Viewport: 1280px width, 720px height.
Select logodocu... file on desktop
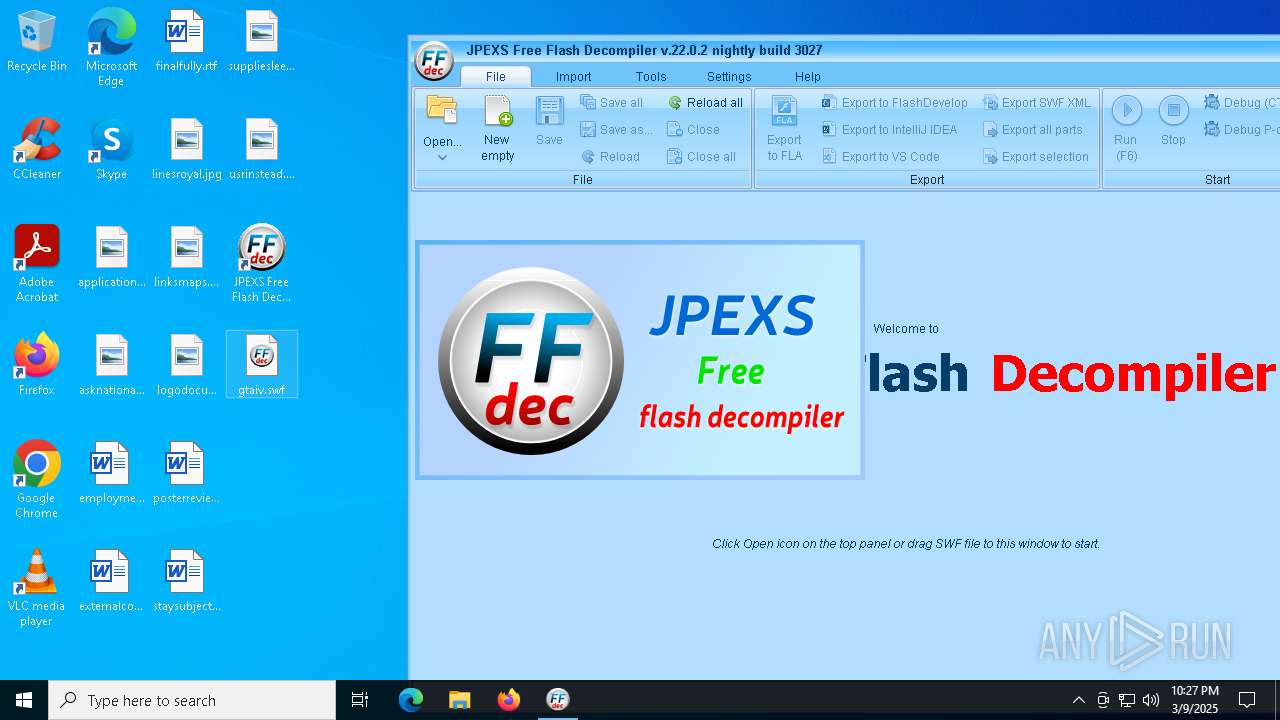tap(186, 365)
